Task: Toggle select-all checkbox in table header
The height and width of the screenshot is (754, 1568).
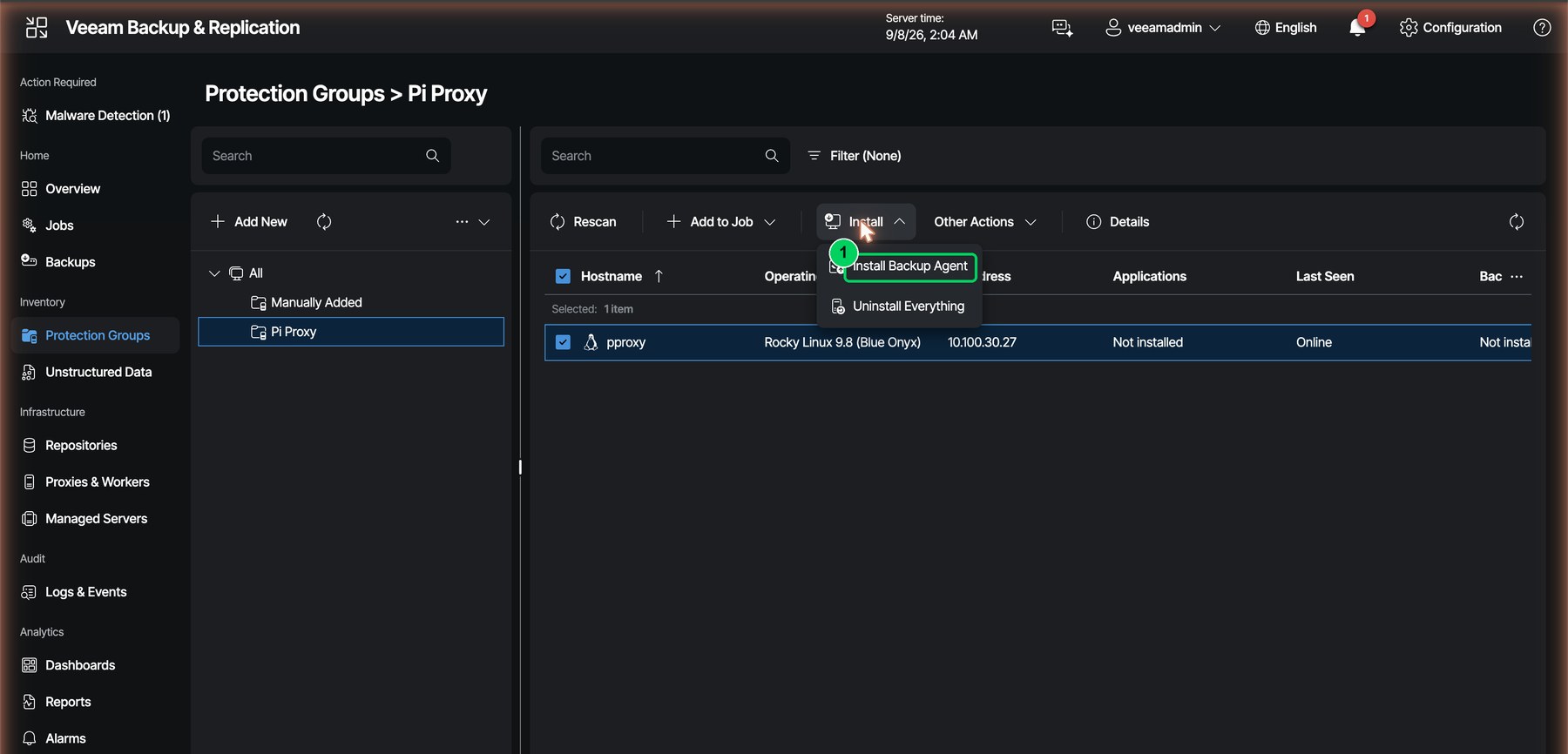Action: [x=563, y=277]
